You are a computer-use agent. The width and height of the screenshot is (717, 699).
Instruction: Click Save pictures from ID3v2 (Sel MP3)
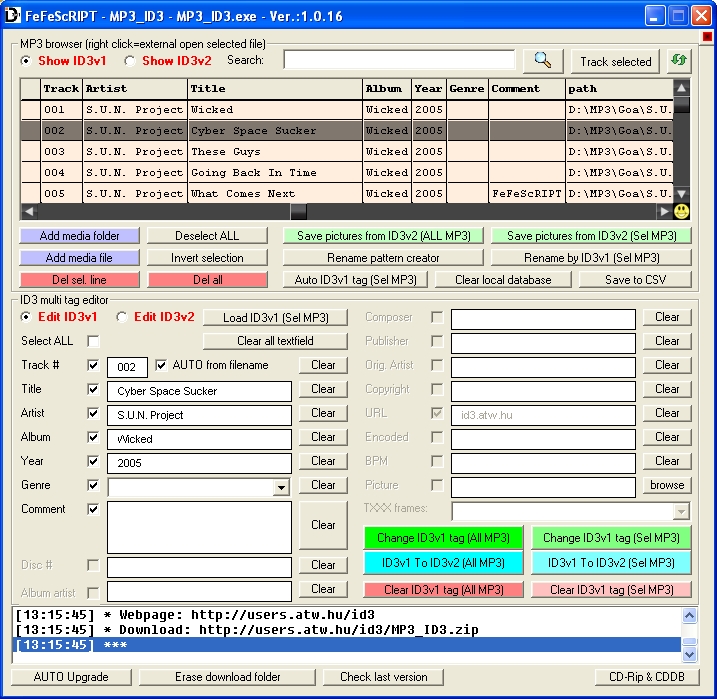tap(591, 236)
